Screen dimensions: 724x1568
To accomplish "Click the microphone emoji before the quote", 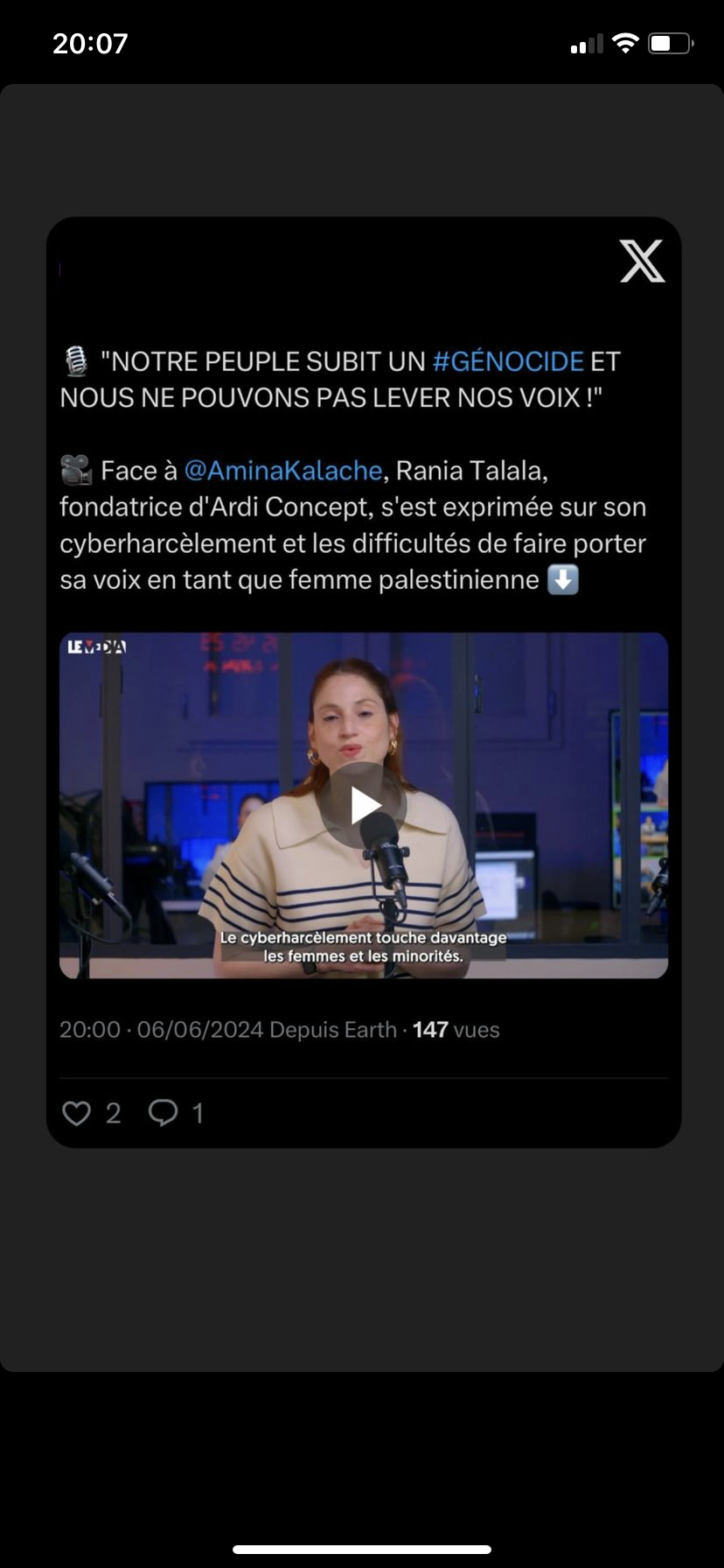I will pos(76,361).
